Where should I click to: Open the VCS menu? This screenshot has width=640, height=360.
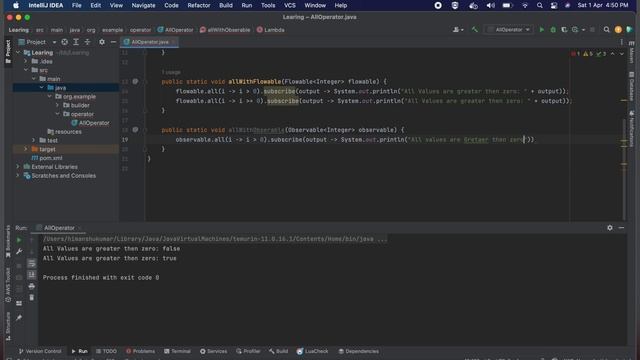[x=290, y=5]
